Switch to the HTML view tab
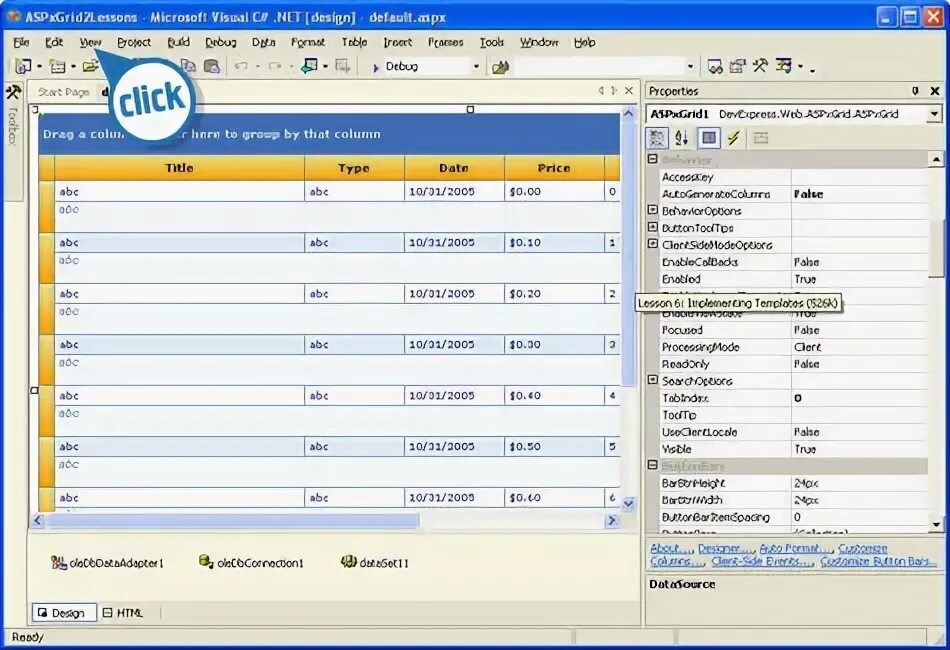 point(123,613)
